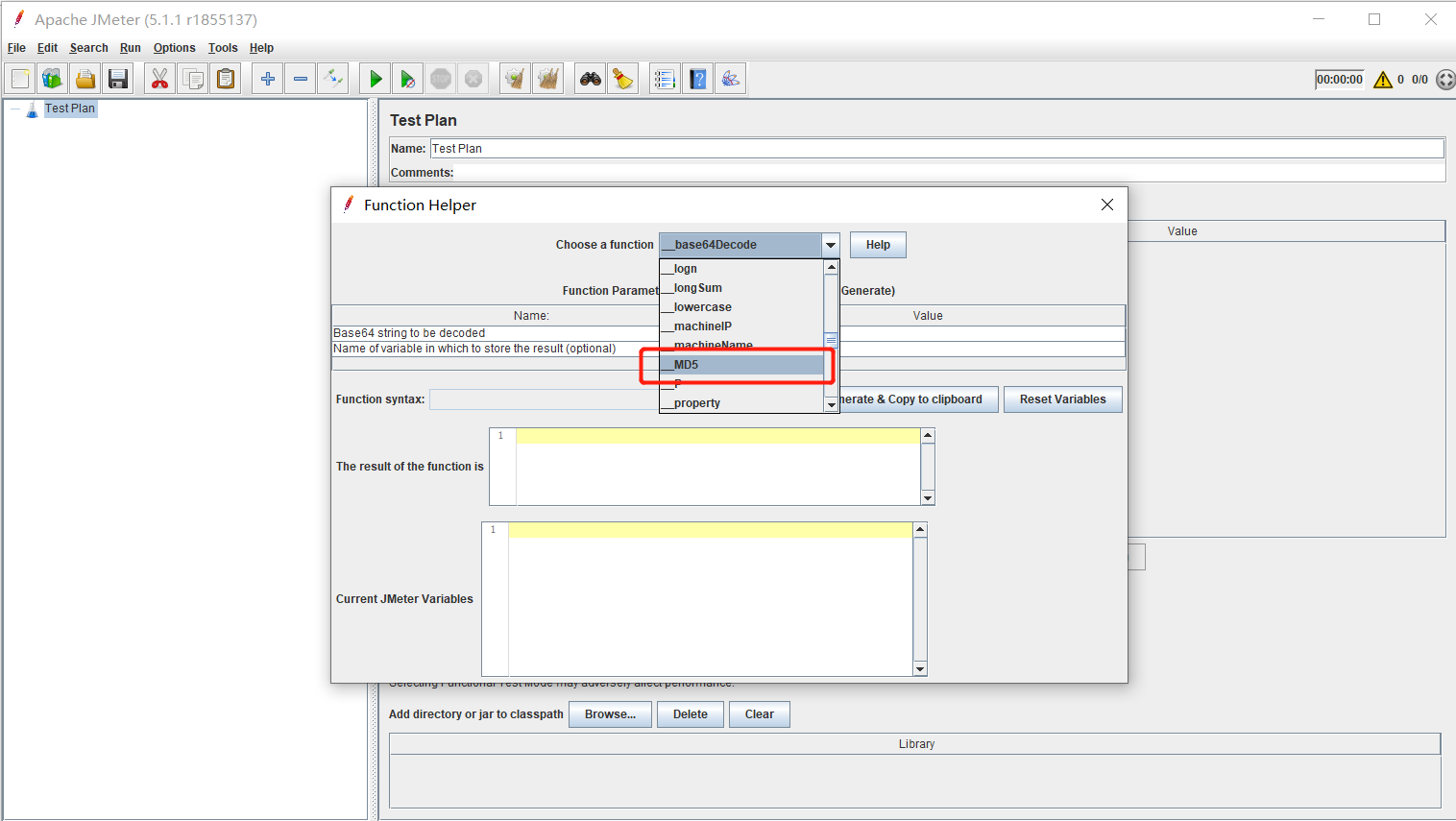Choose __property from the function list

741,403
